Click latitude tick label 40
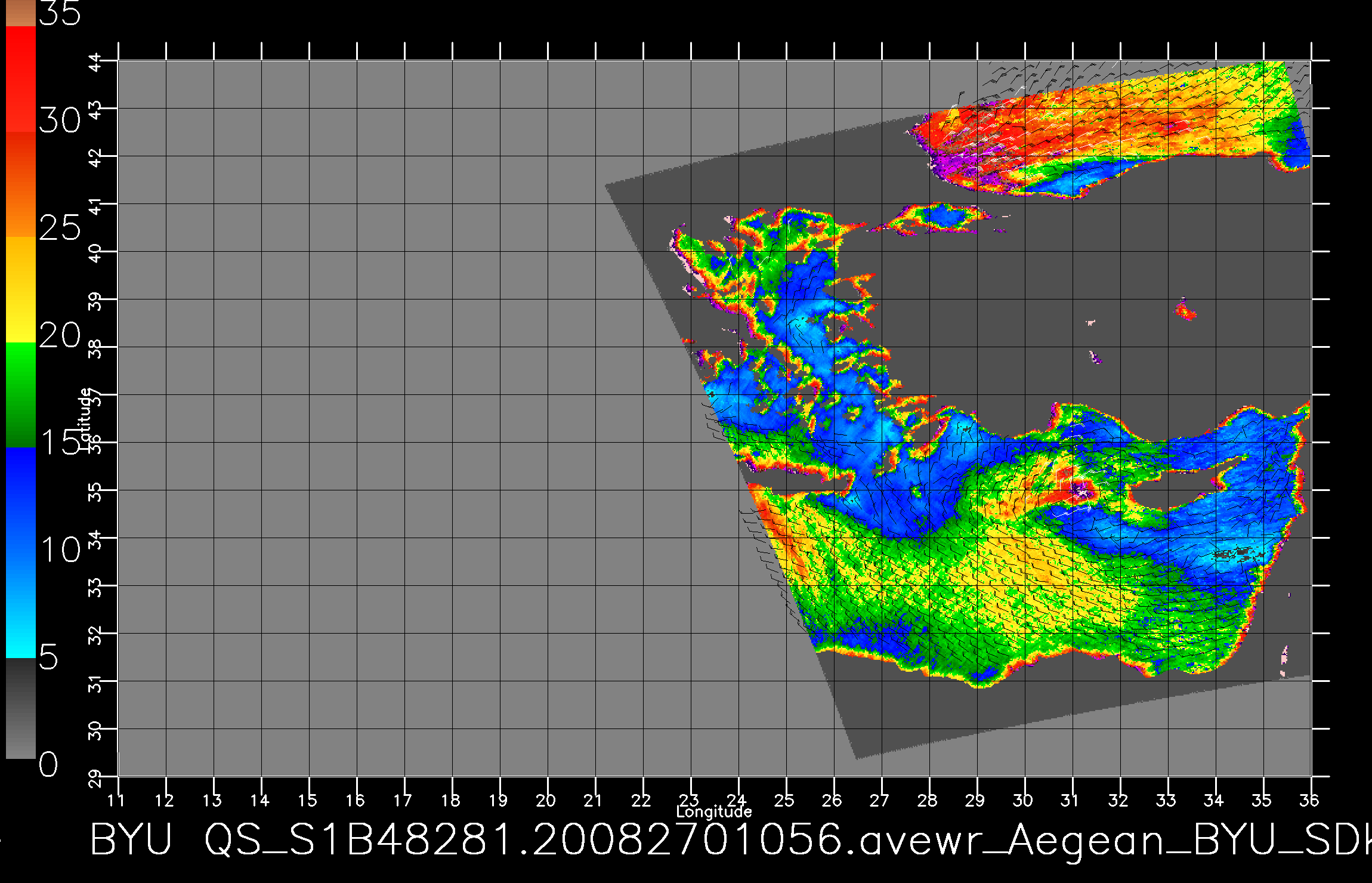Viewport: 1372px width, 883px height. point(95,254)
